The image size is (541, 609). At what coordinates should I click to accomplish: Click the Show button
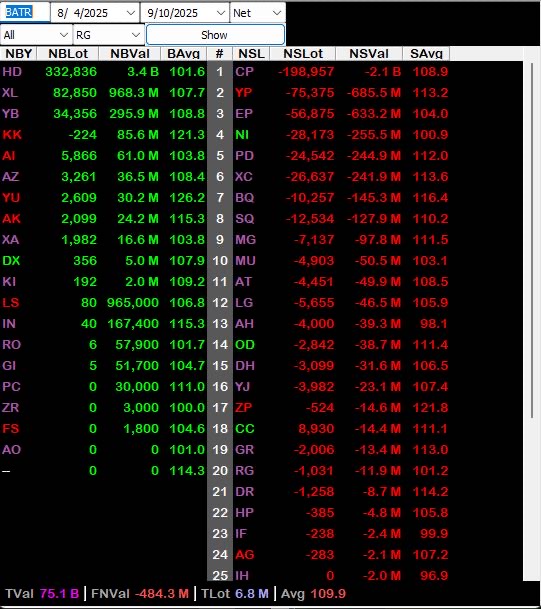pos(215,35)
